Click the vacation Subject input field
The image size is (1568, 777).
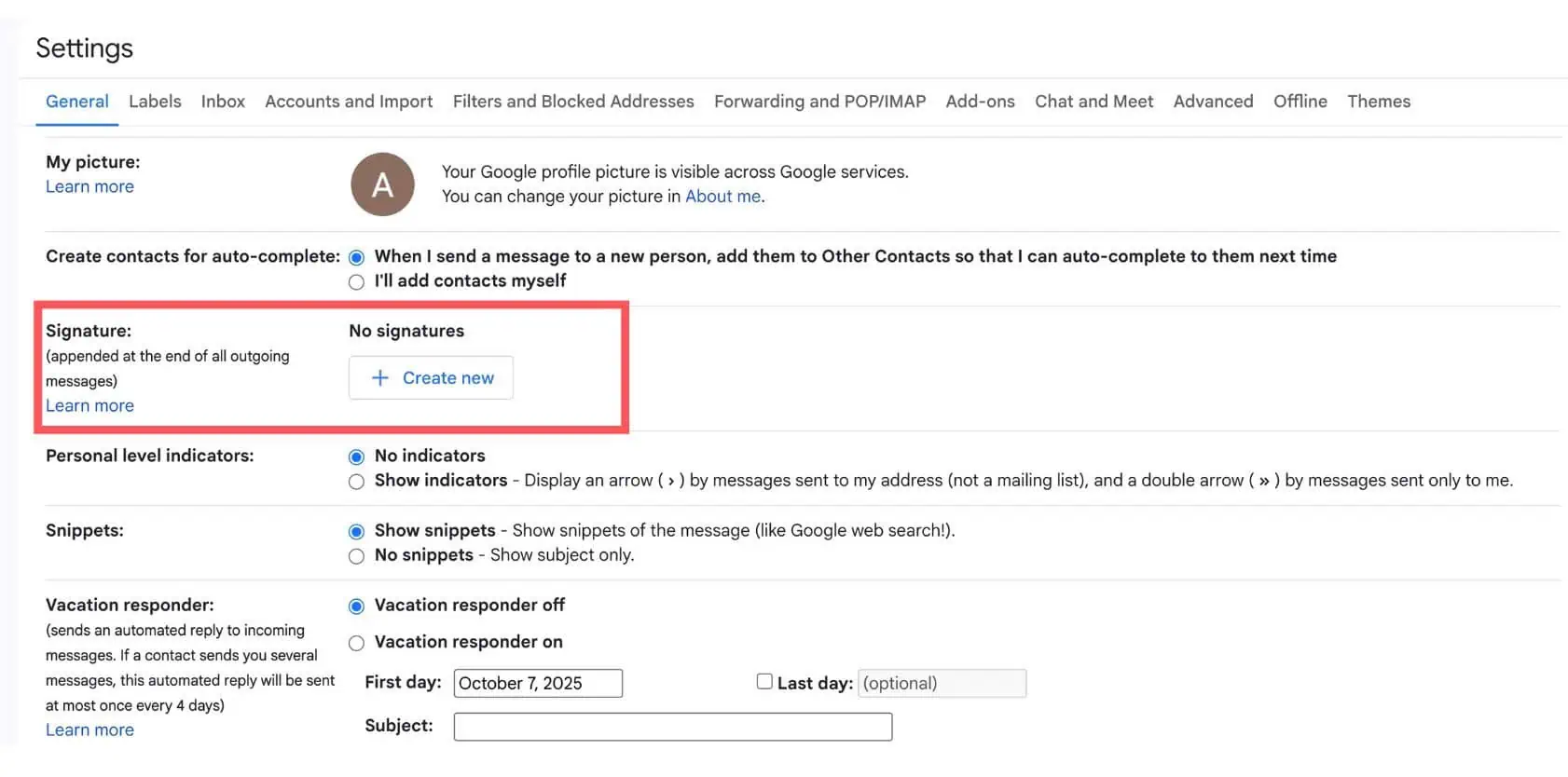click(672, 727)
